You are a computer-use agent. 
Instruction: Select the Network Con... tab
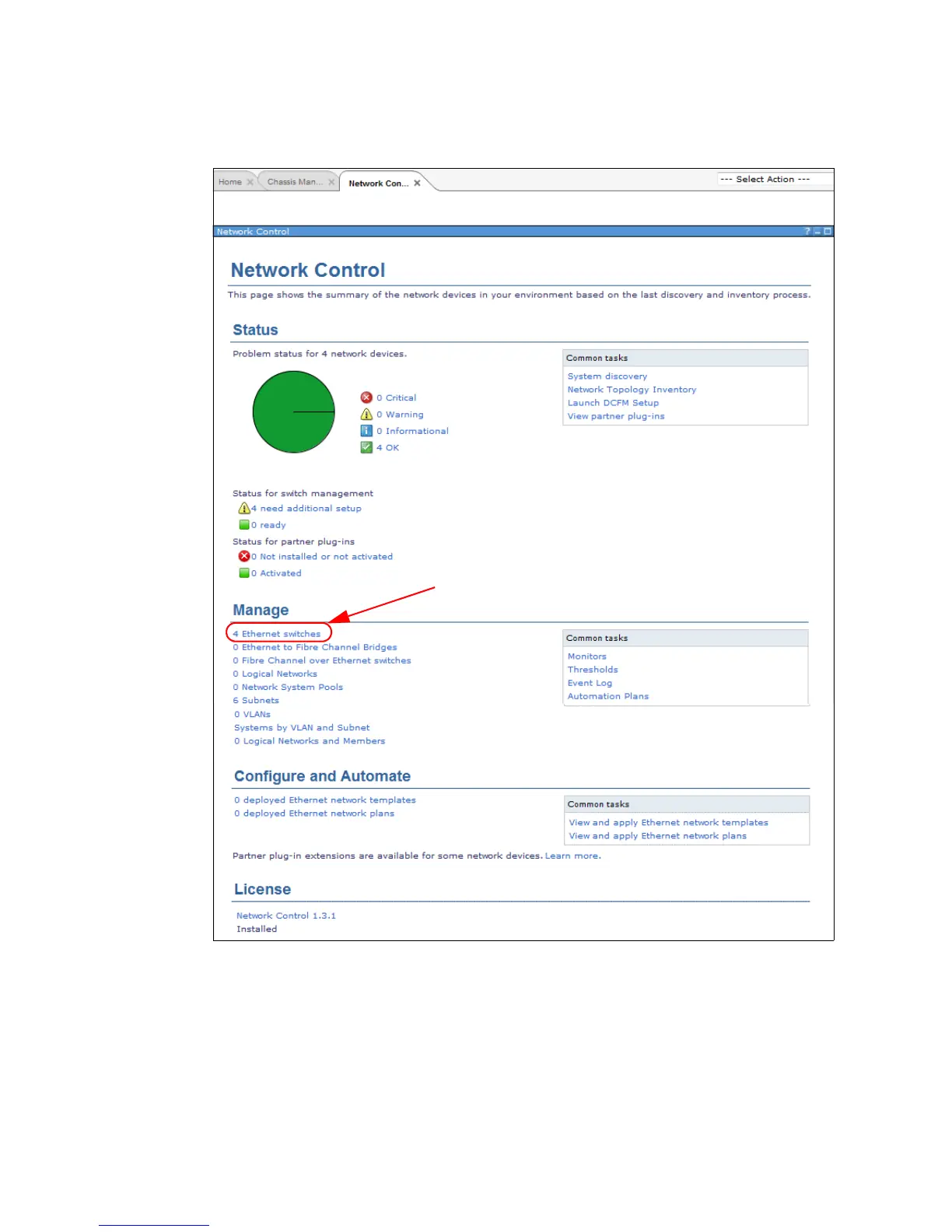point(378,184)
